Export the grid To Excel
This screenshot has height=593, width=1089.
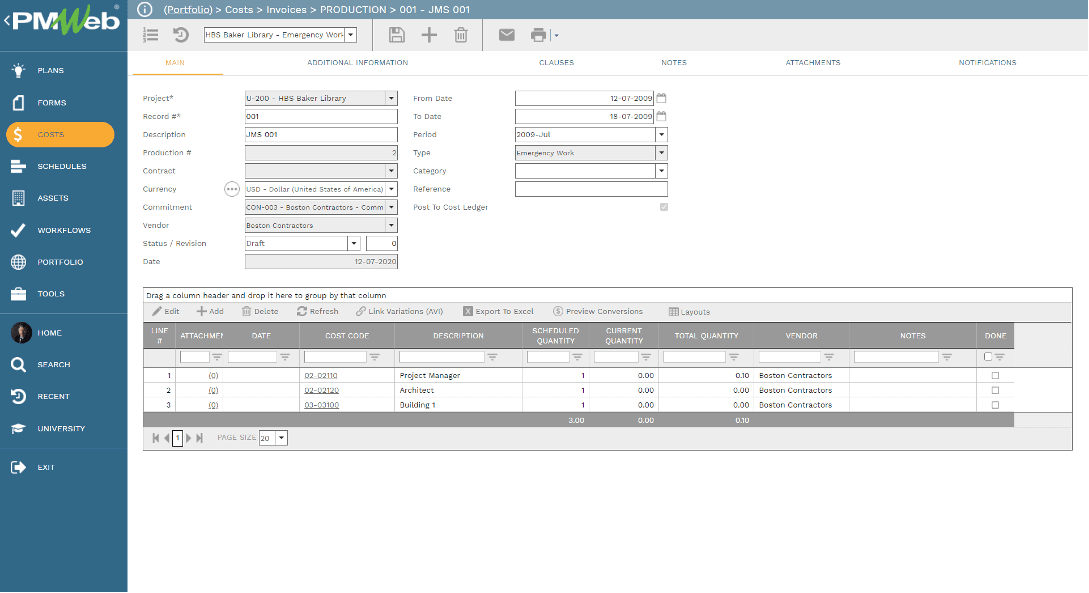tap(498, 311)
